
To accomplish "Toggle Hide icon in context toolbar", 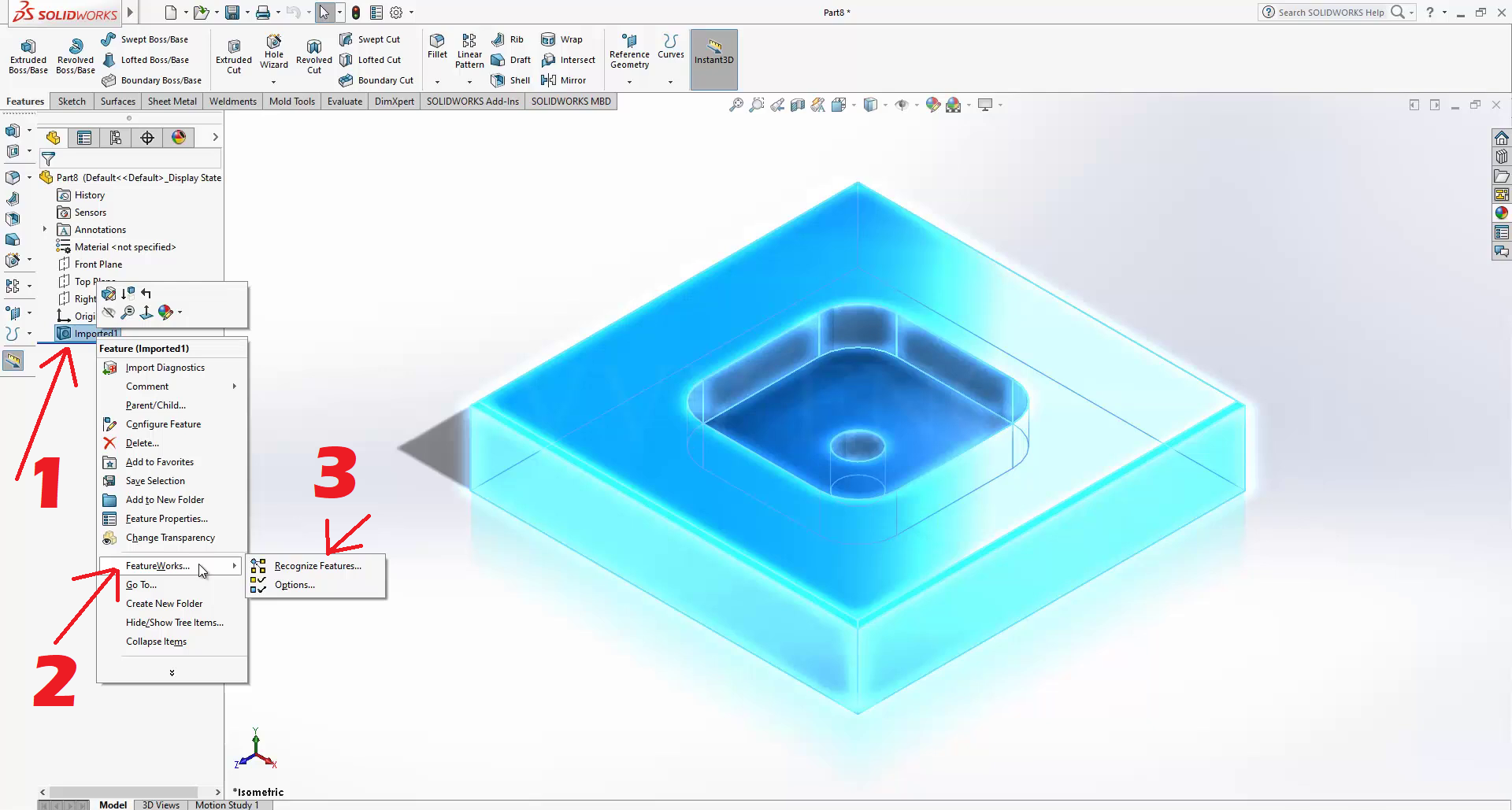I will pos(109,313).
